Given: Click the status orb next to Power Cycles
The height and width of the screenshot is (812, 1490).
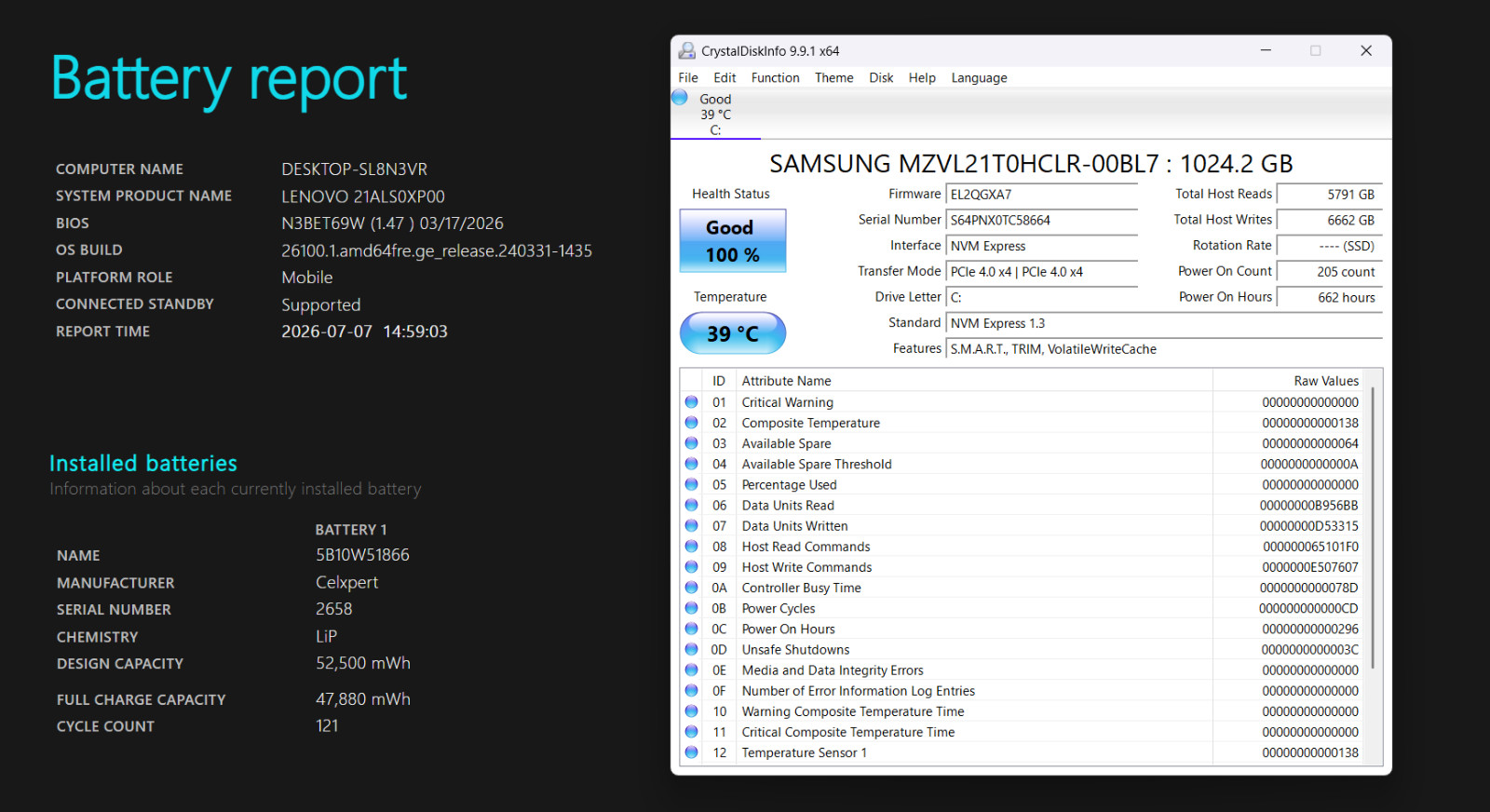Looking at the screenshot, I should (x=692, y=608).
